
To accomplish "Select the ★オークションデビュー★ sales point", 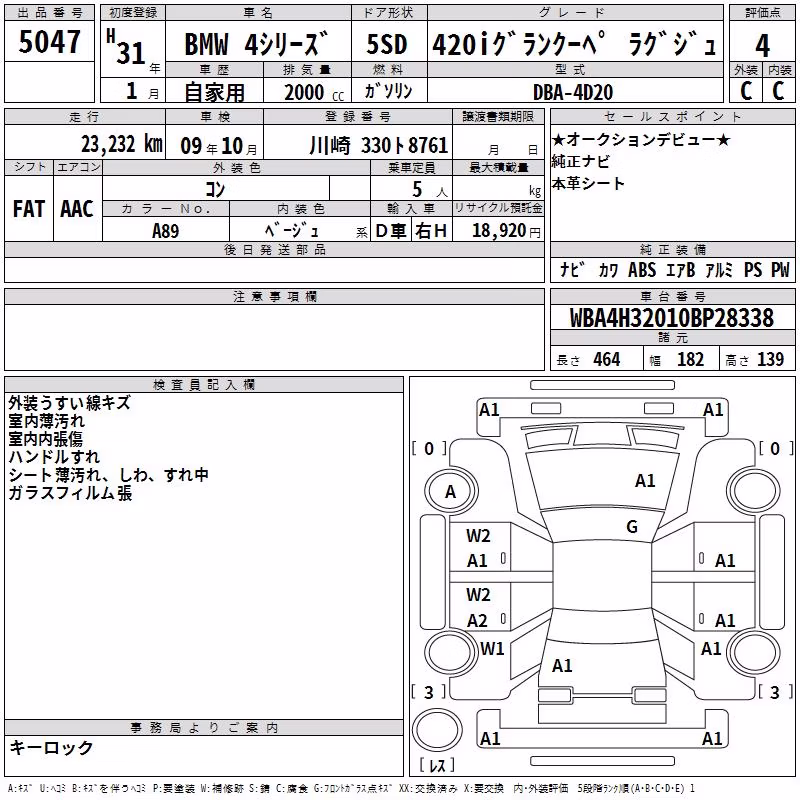I will pos(641,139).
